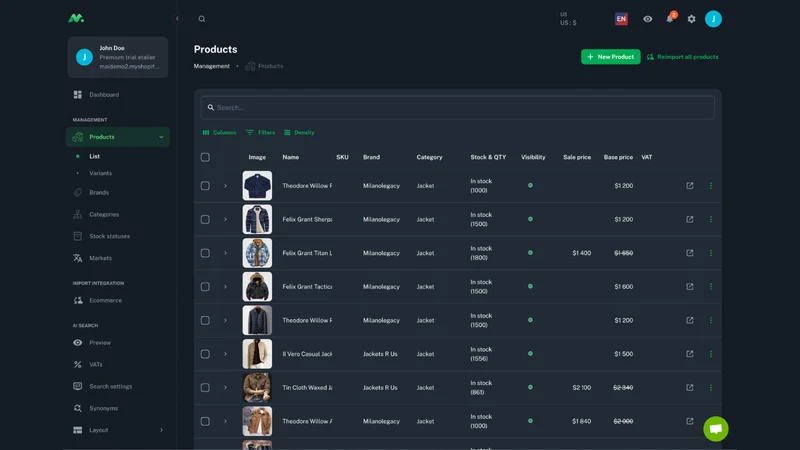This screenshot has width=800, height=450.
Task: Open notifications bell
Action: (x=670, y=19)
